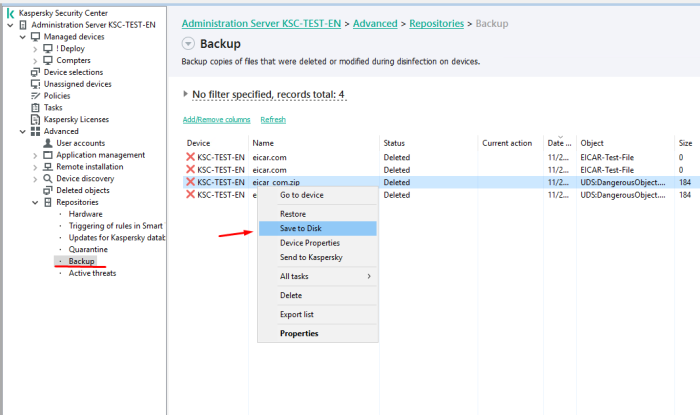Click the User accounts person icon
This screenshot has width=700, height=415.
47,143
